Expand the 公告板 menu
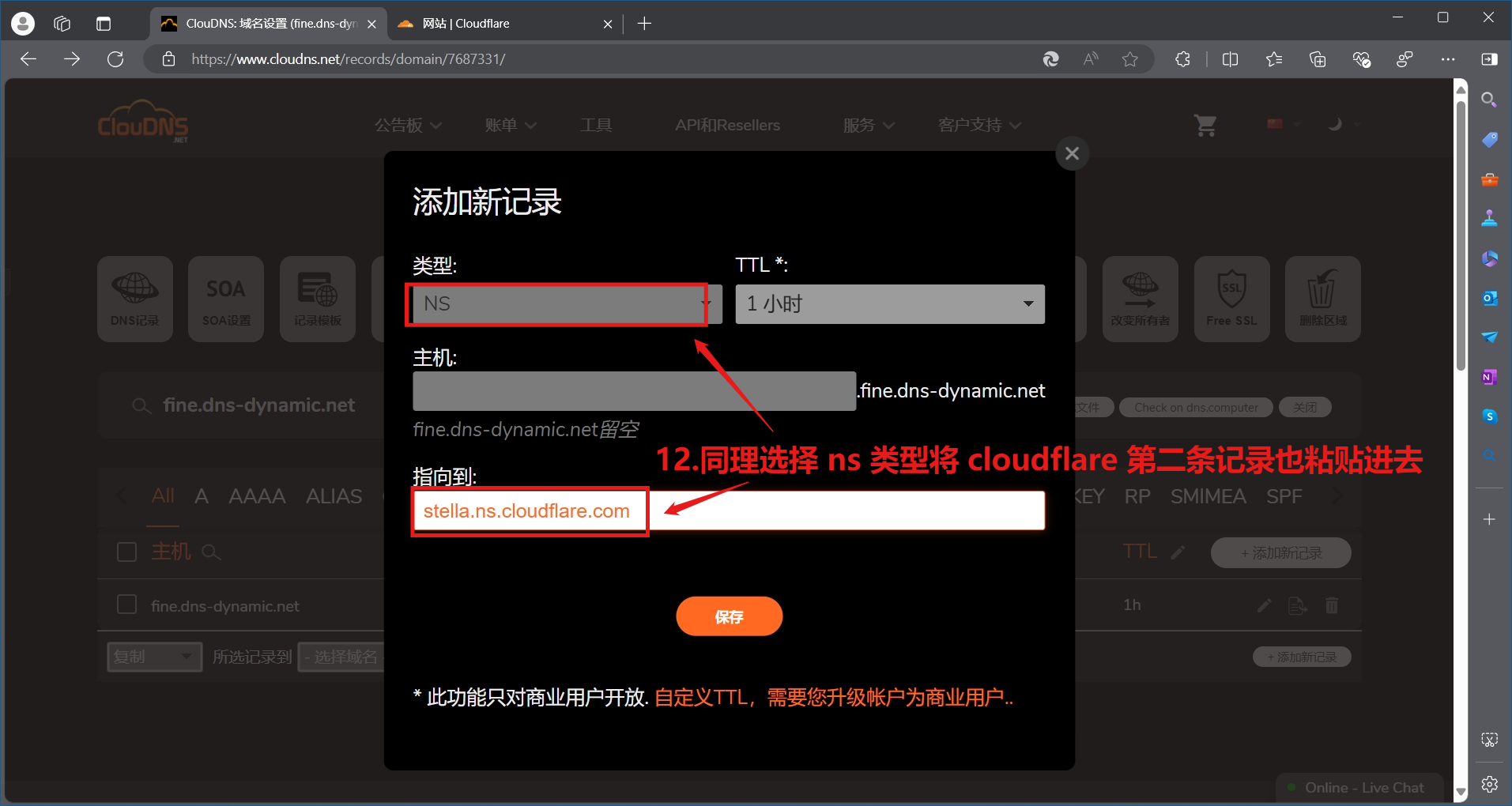The image size is (1512, 806). pyautogui.click(x=408, y=125)
